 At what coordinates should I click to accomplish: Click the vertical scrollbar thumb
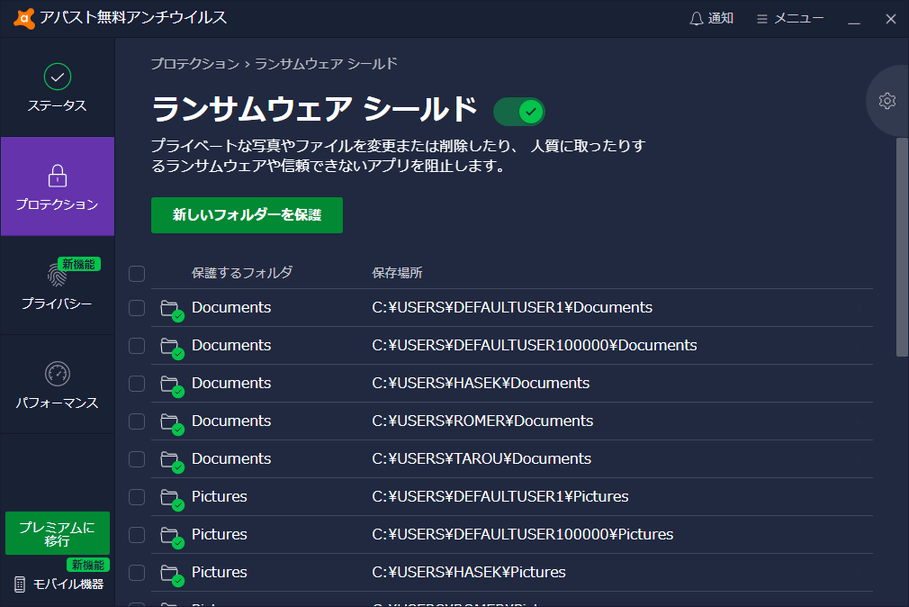coord(901,247)
